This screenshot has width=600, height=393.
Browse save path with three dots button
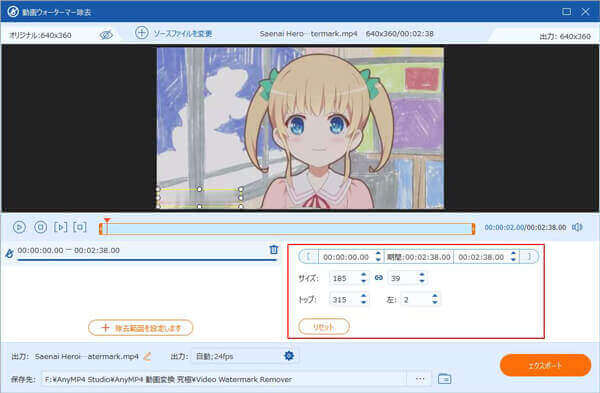(420, 379)
